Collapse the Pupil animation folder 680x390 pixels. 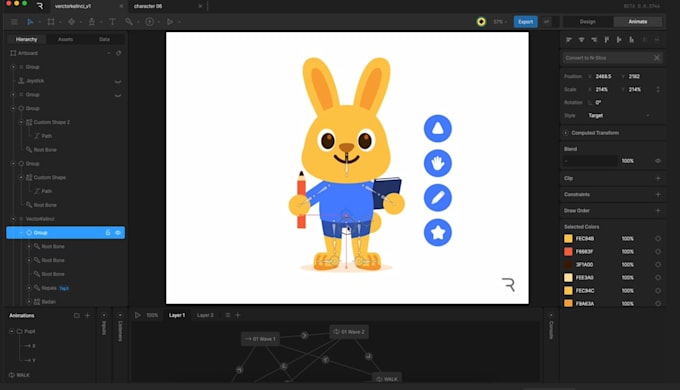[x=12, y=331]
